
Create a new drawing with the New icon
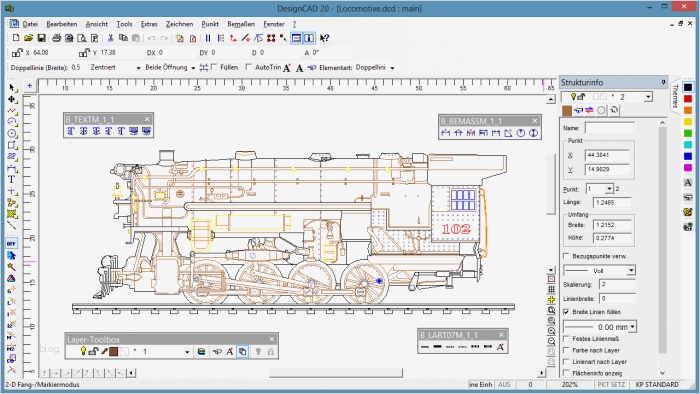16,38
